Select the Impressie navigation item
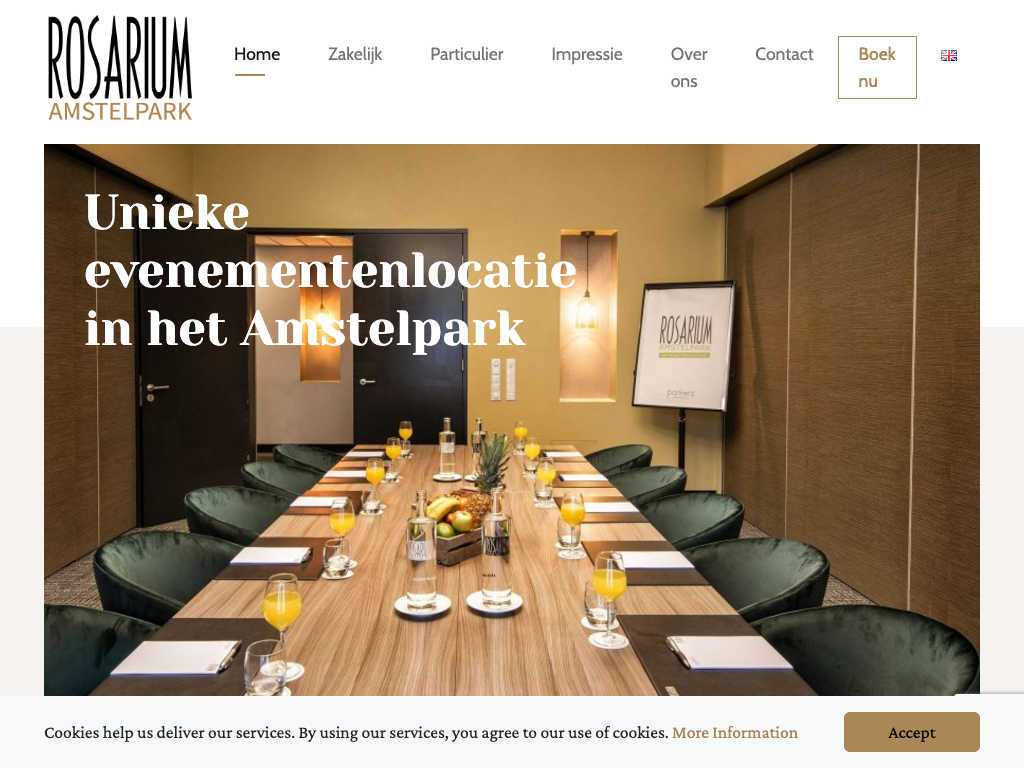This screenshot has width=1024, height=768. tap(586, 54)
